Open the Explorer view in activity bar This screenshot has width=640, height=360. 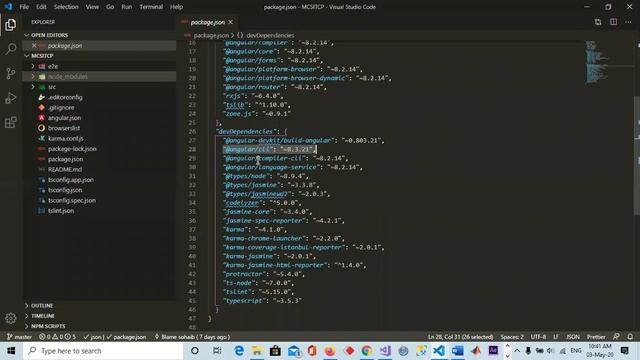click(x=11, y=25)
